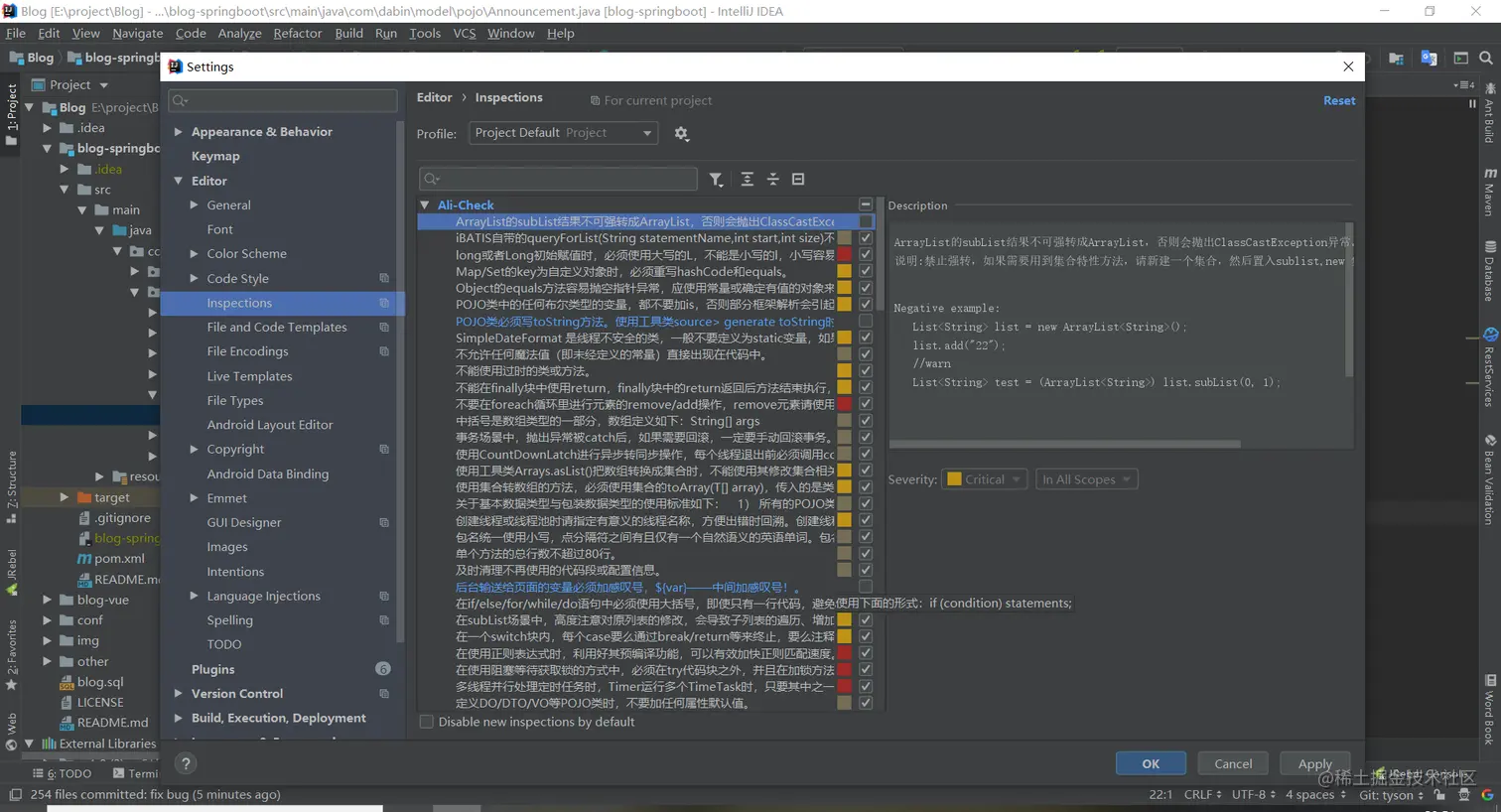This screenshot has width=1501, height=812.
Task: Click the settings search field
Action: 283,100
